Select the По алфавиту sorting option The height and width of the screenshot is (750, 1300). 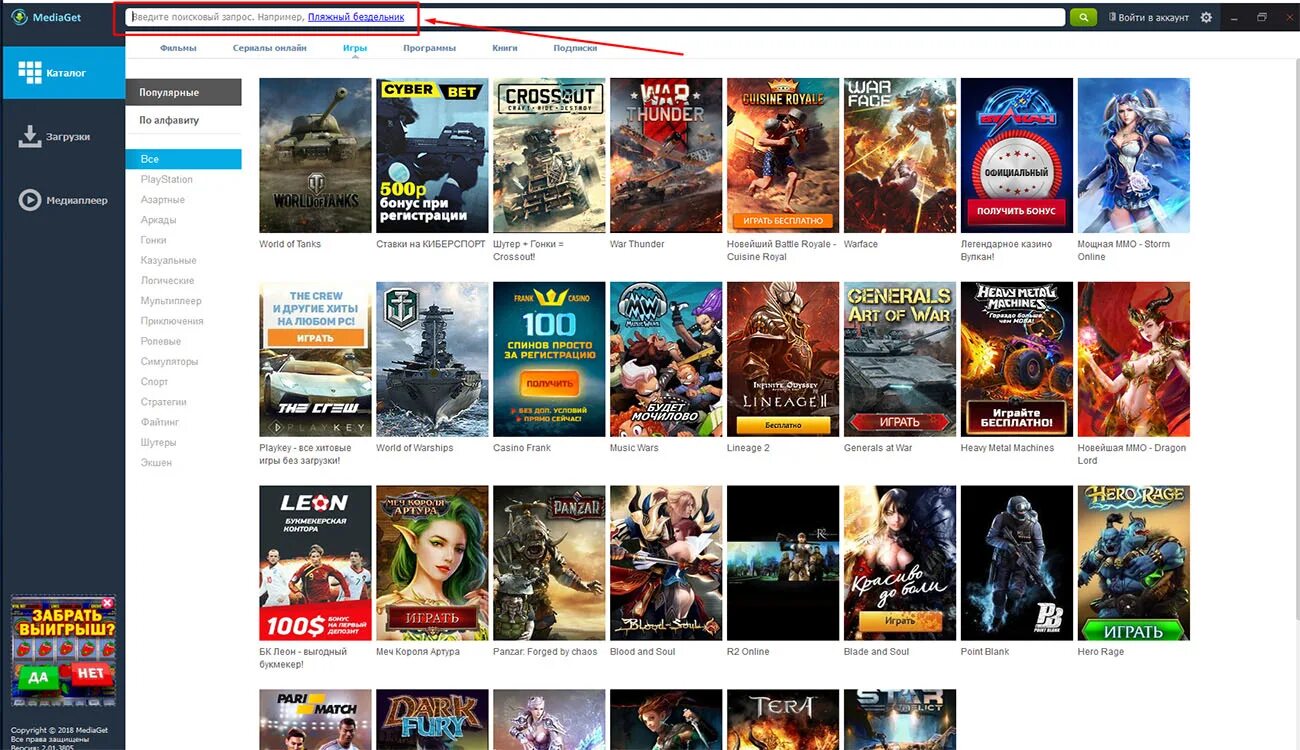[184, 120]
